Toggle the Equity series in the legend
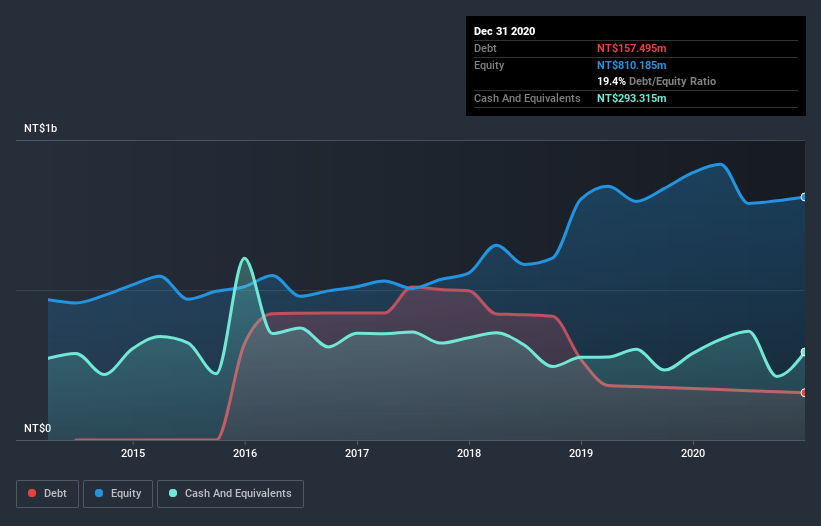Screen dimensions: 821x526 point(118,494)
